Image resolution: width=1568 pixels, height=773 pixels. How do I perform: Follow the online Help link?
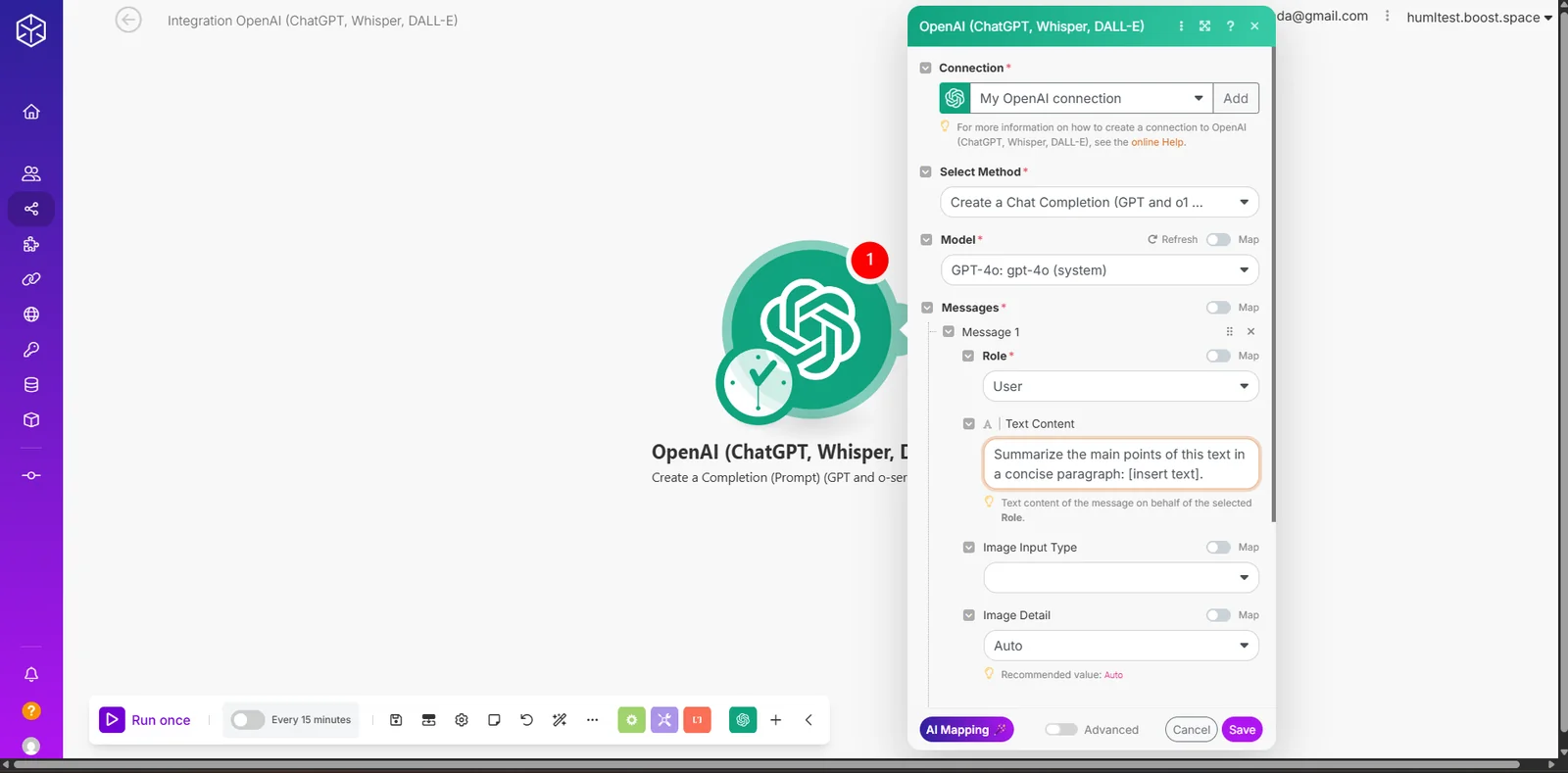click(1157, 142)
